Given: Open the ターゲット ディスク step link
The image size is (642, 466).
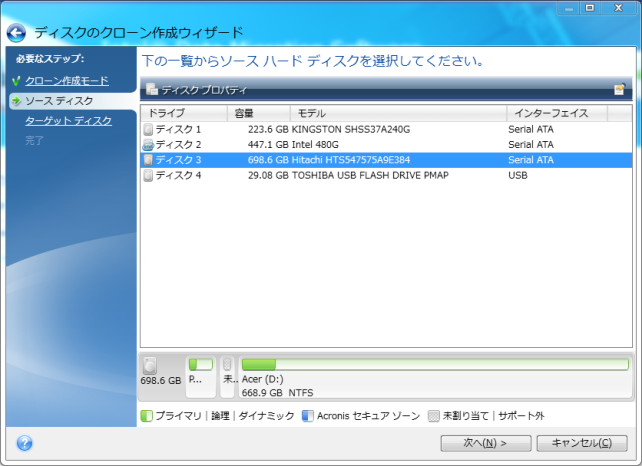Looking at the screenshot, I should click(x=68, y=121).
